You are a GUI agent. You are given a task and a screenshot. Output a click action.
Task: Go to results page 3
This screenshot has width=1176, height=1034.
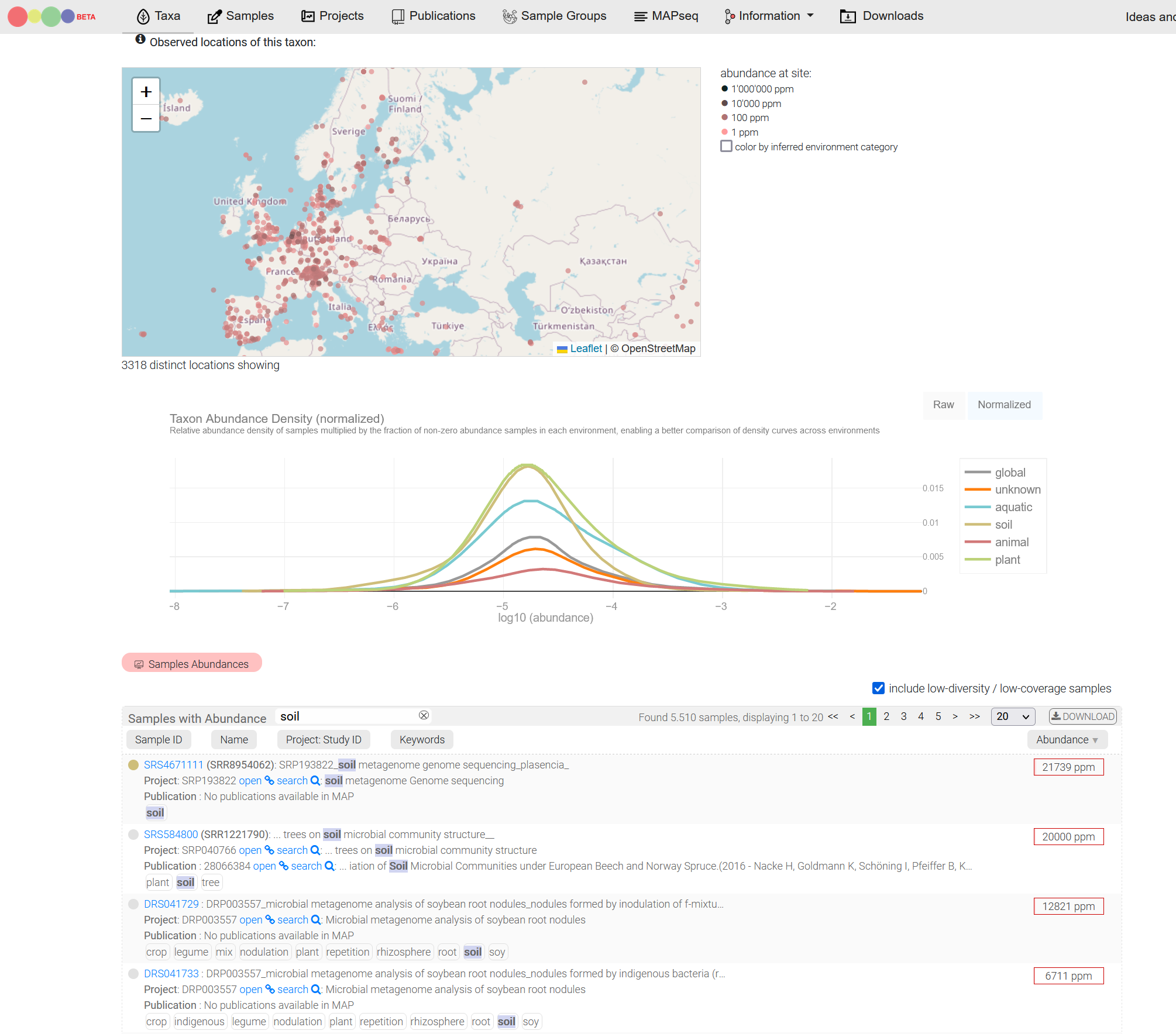pos(903,716)
